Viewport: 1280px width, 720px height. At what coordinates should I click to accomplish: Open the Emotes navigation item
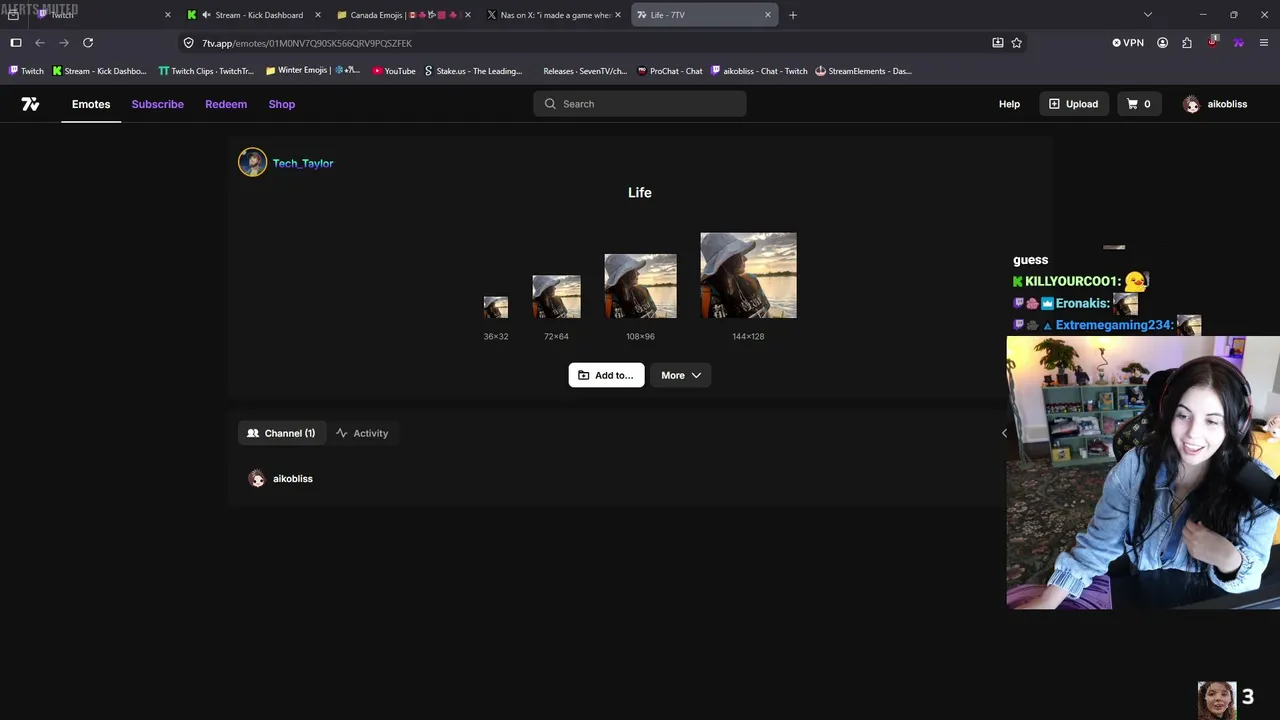91,104
